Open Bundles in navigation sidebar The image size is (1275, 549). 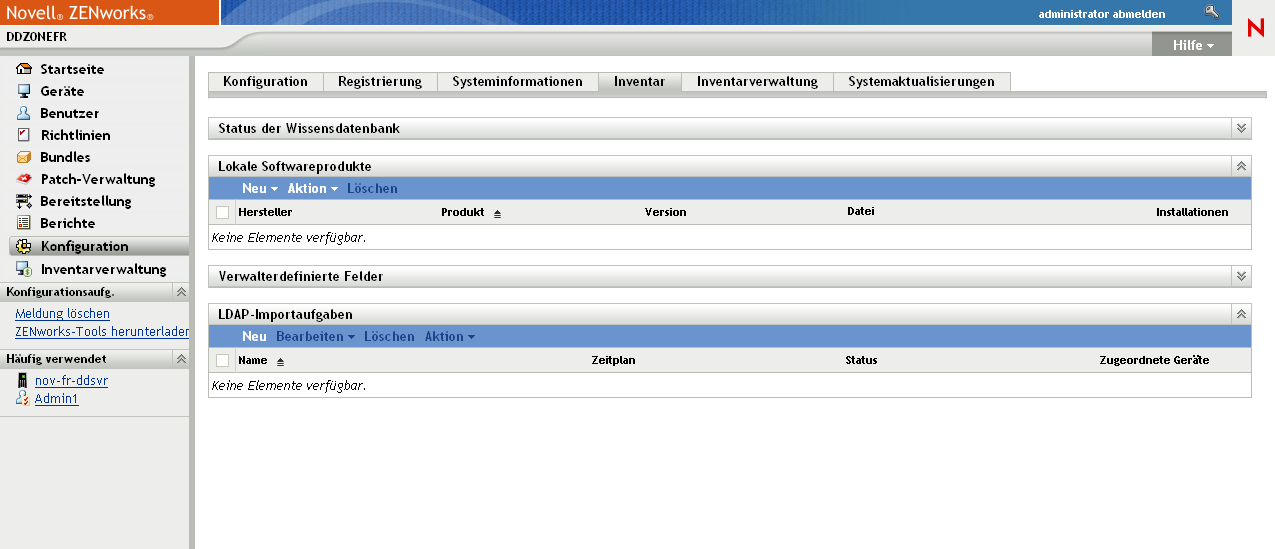65,157
